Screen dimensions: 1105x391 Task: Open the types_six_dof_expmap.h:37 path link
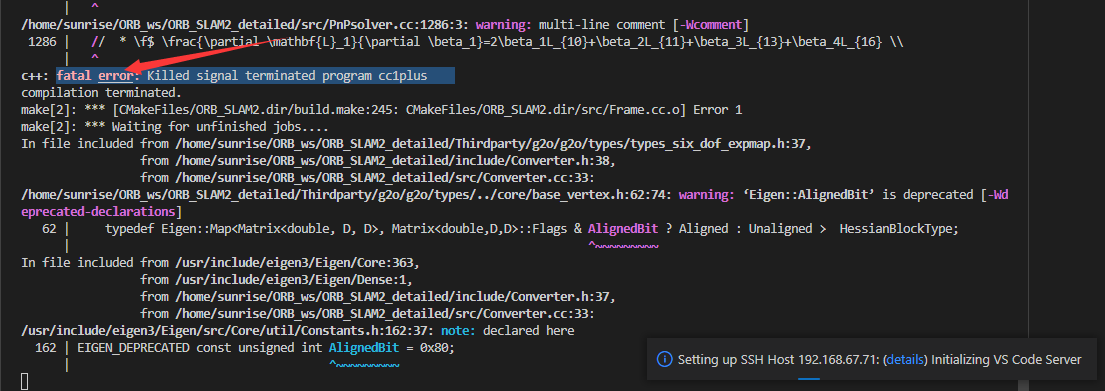493,145
